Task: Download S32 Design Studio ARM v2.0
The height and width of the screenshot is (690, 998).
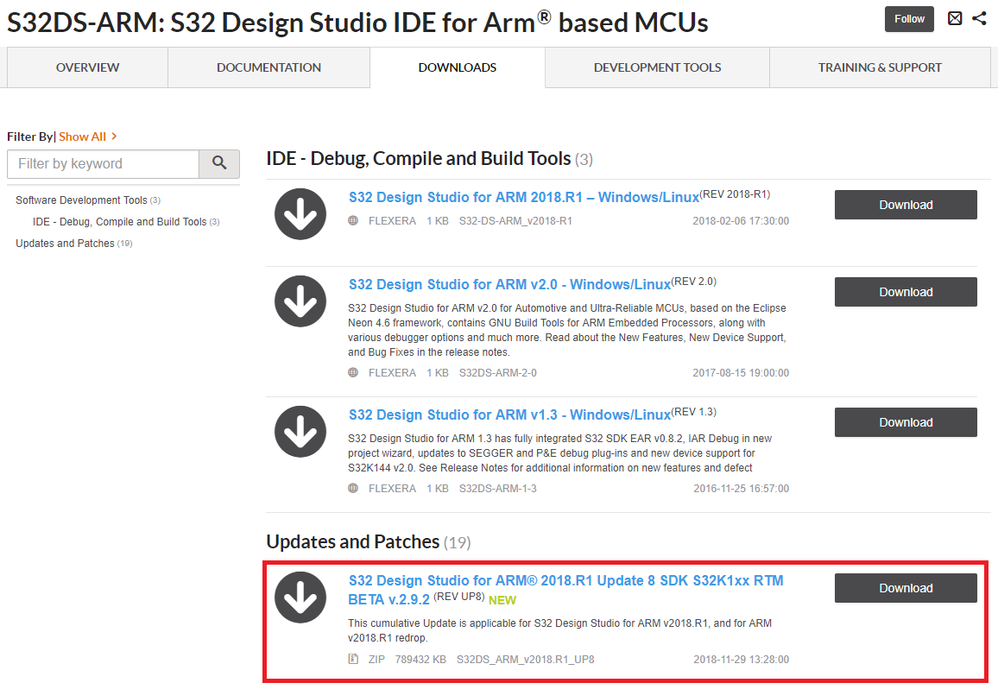Action: (x=906, y=292)
